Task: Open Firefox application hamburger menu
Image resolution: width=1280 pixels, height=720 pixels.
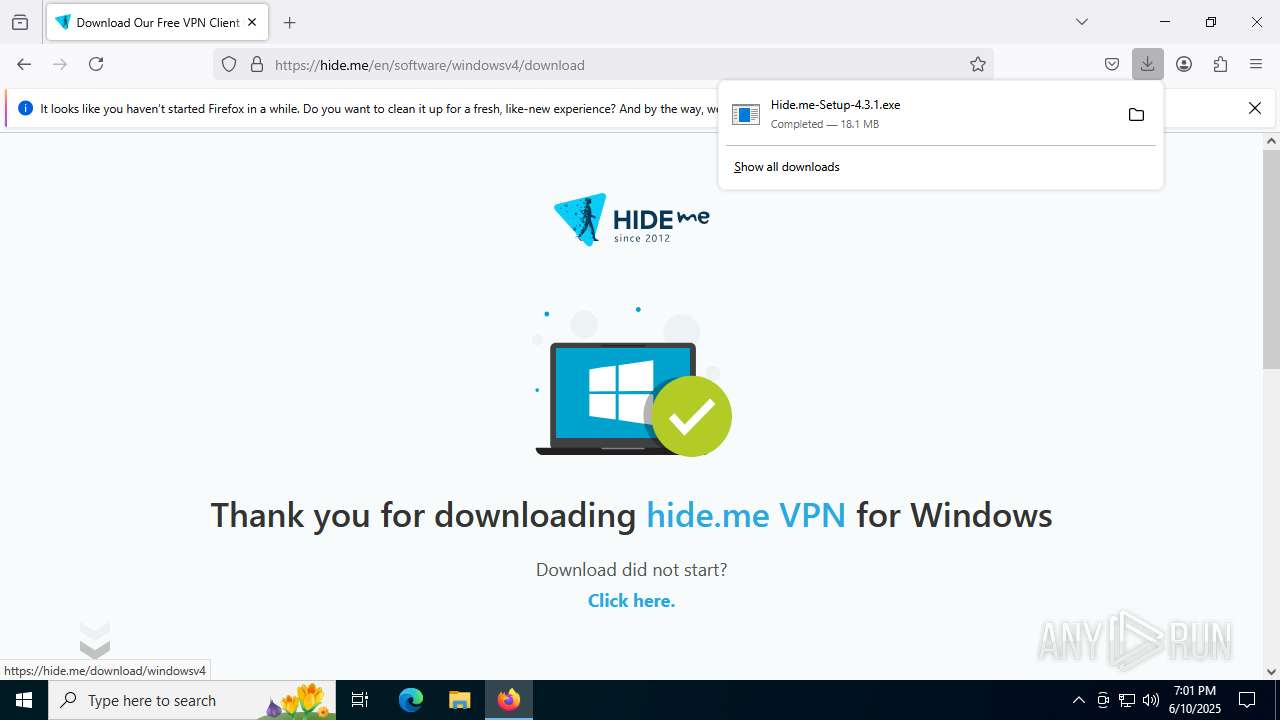Action: [x=1256, y=64]
